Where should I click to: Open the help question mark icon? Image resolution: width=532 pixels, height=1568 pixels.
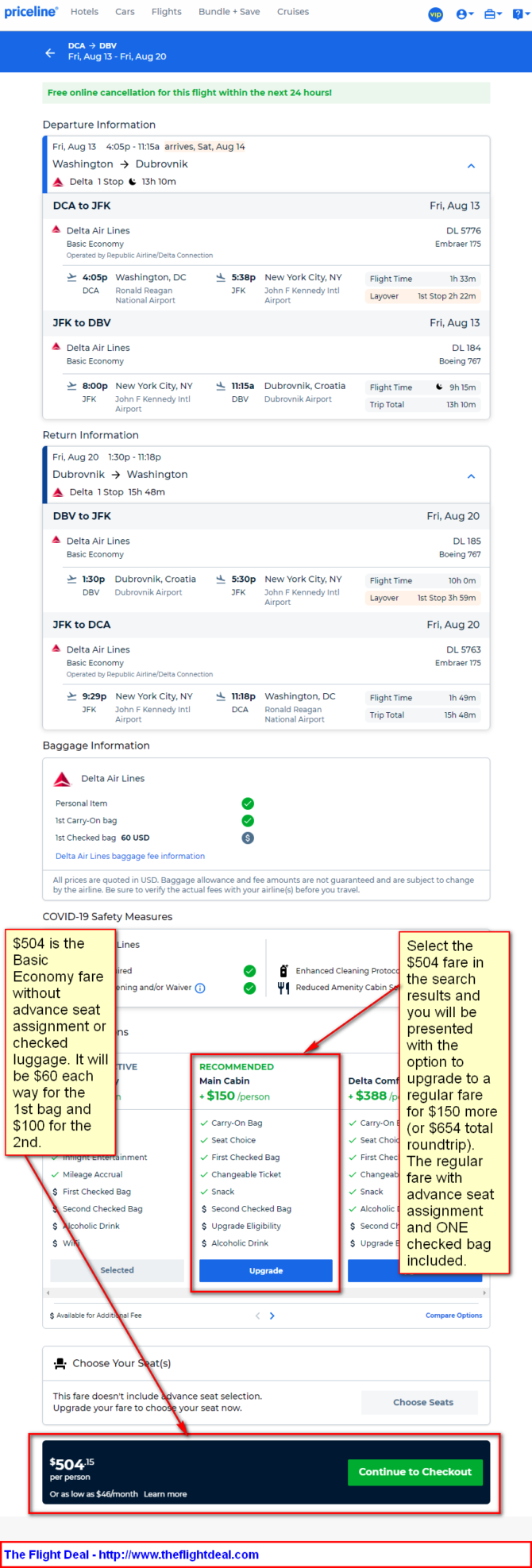click(518, 13)
